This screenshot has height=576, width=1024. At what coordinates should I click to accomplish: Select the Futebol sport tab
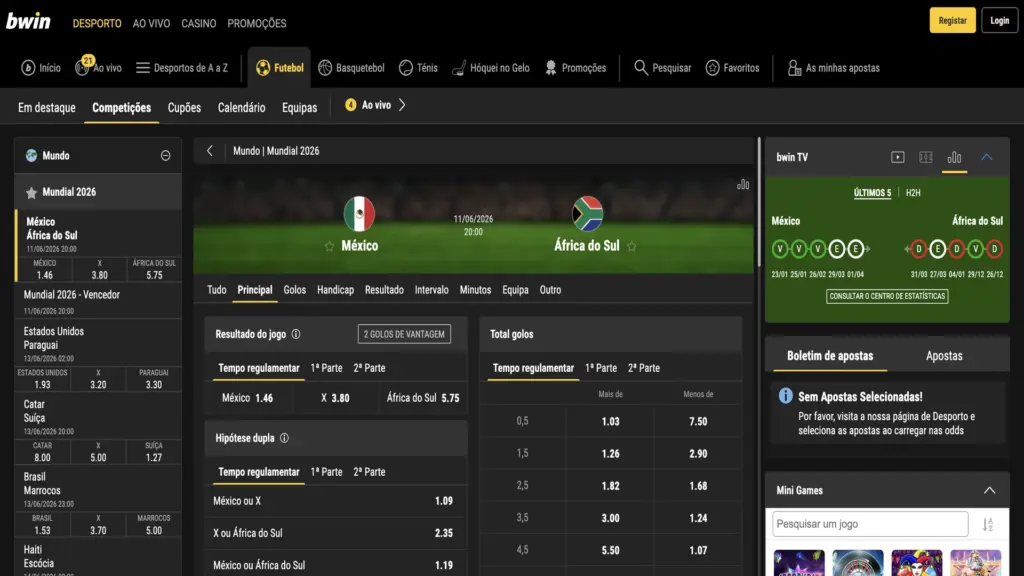click(280, 68)
